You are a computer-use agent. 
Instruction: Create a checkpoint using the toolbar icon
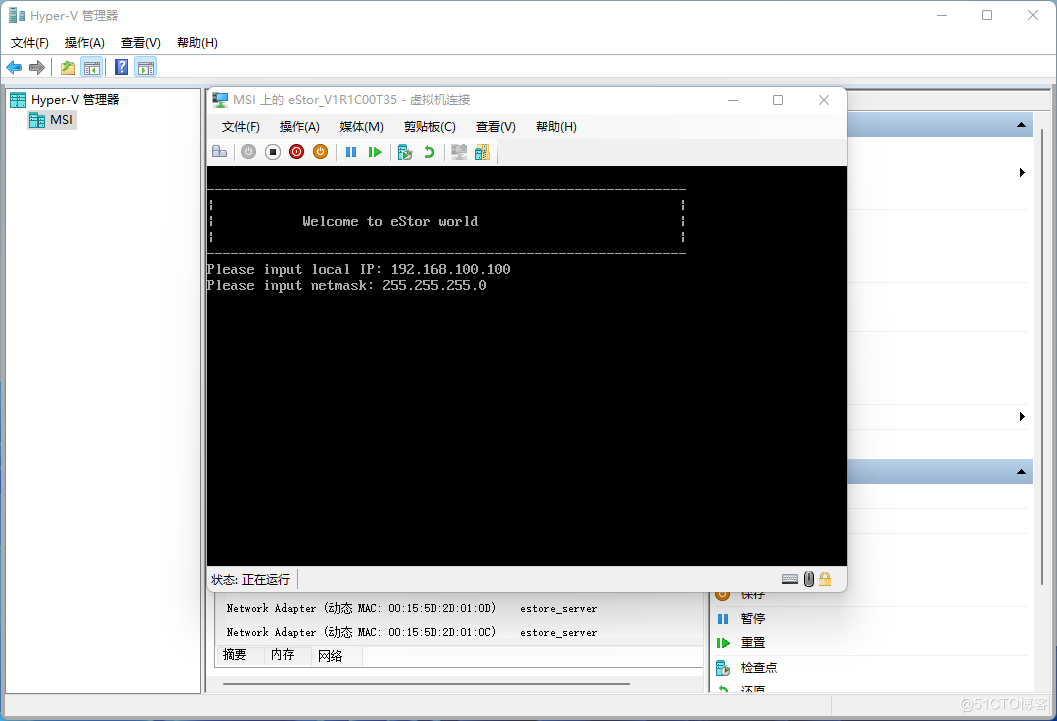pyautogui.click(x=405, y=152)
